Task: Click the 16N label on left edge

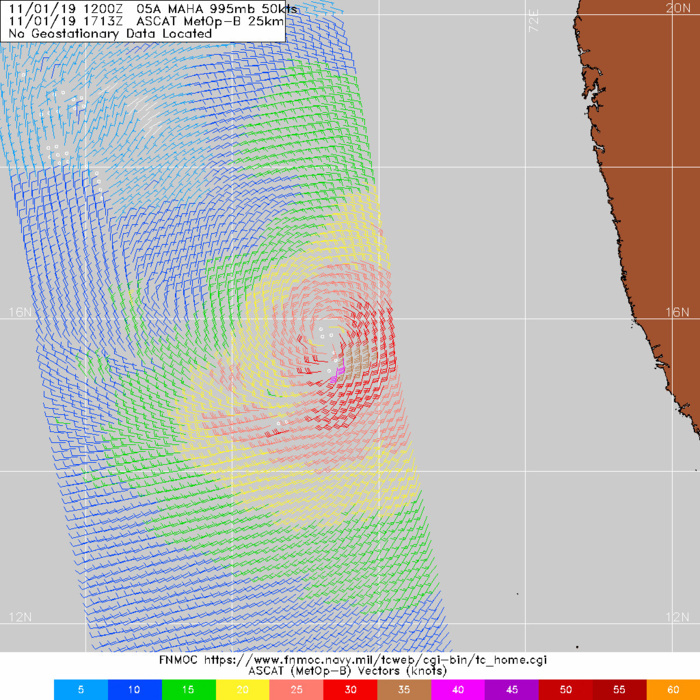Action: pos(17,313)
